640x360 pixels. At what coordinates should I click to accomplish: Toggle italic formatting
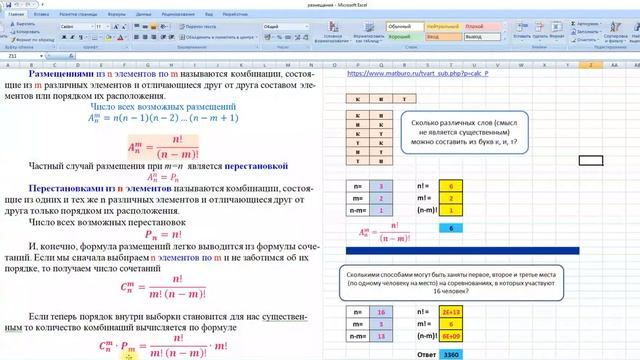click(x=72, y=38)
